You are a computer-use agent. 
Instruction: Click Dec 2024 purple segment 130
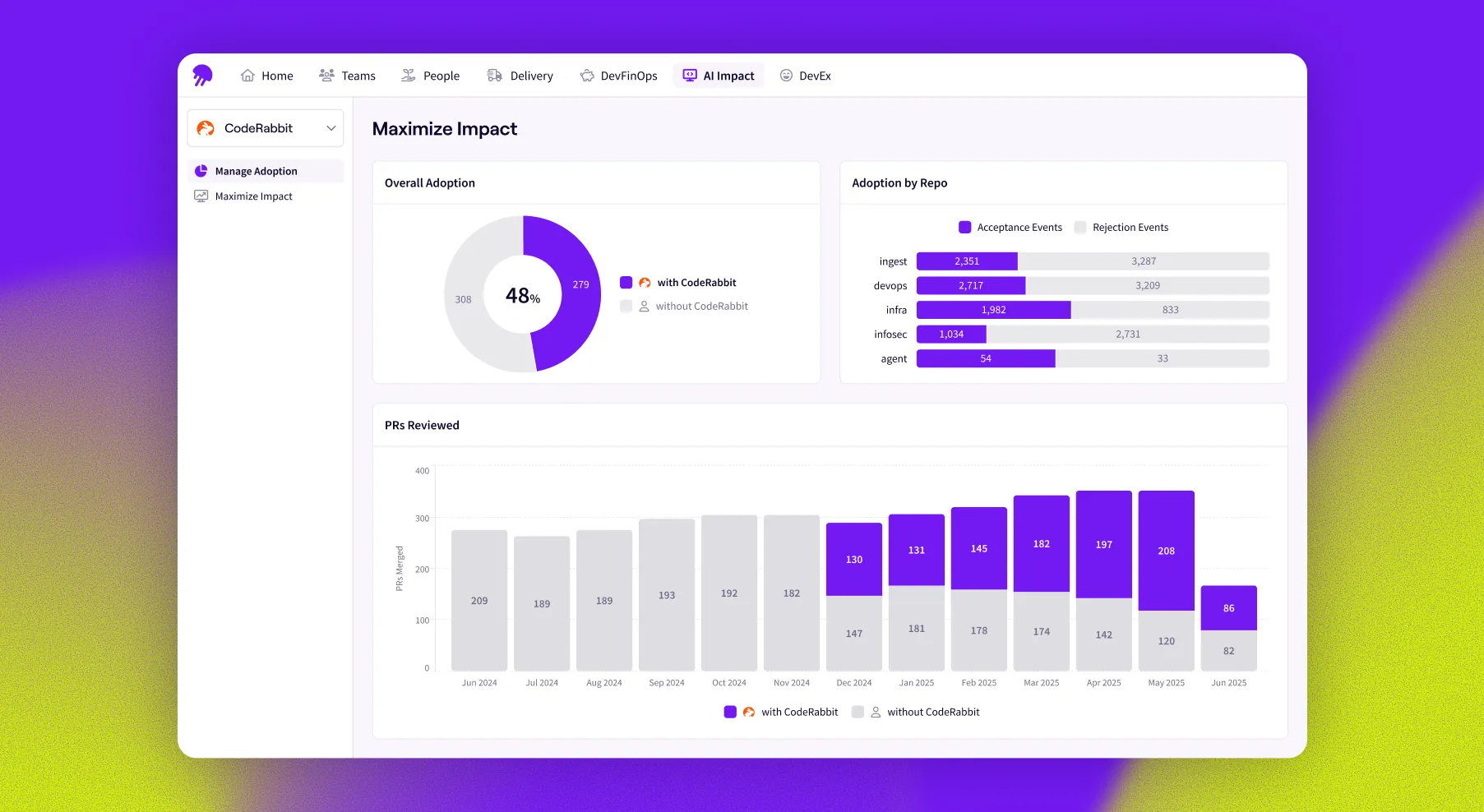coord(854,560)
